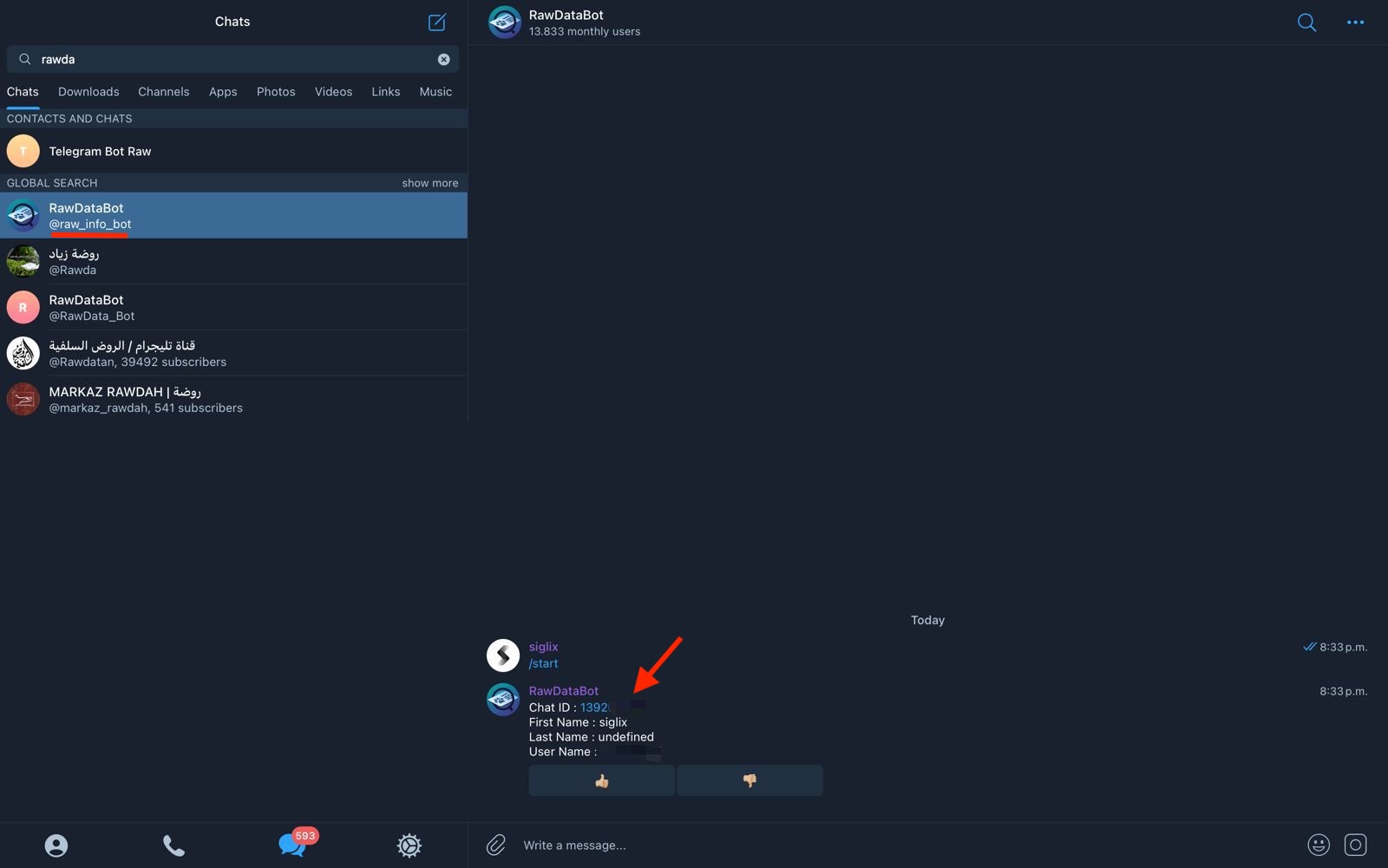Attach a file with the paperclip icon
The image size is (1388, 868).
[x=496, y=845]
